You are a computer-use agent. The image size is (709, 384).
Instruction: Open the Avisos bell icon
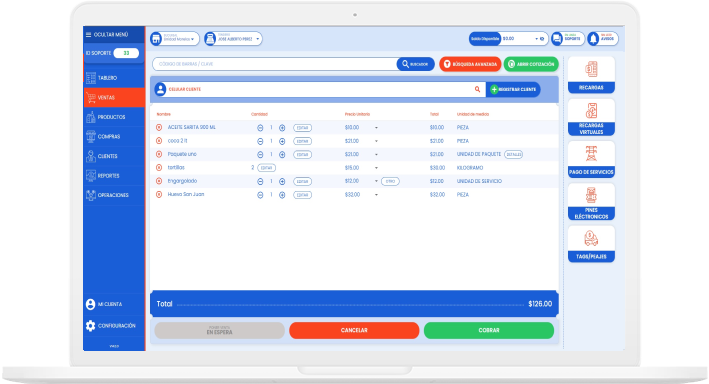[593, 39]
